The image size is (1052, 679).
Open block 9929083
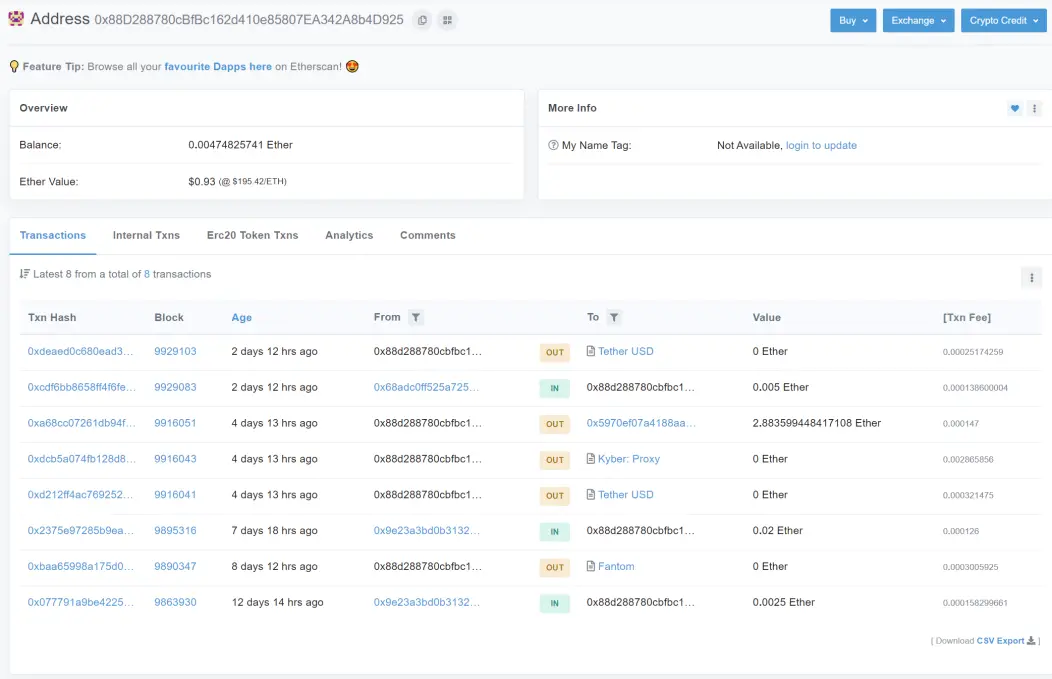[175, 387]
